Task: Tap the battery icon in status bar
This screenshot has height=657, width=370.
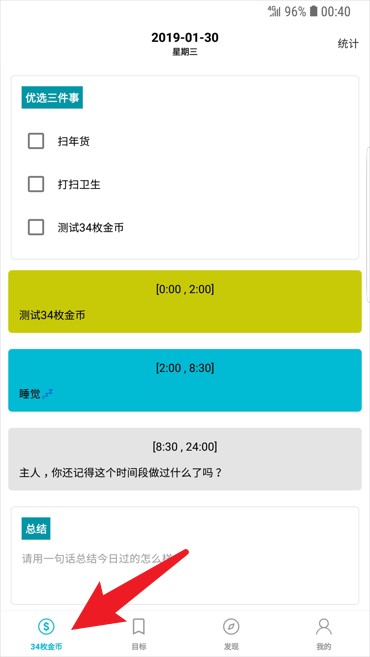Action: (x=313, y=11)
